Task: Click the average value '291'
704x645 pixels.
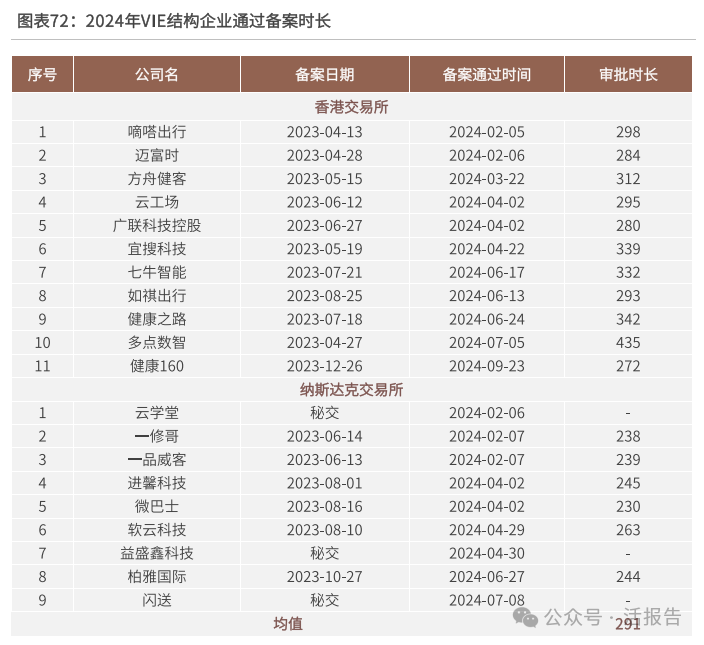Action: (x=628, y=624)
